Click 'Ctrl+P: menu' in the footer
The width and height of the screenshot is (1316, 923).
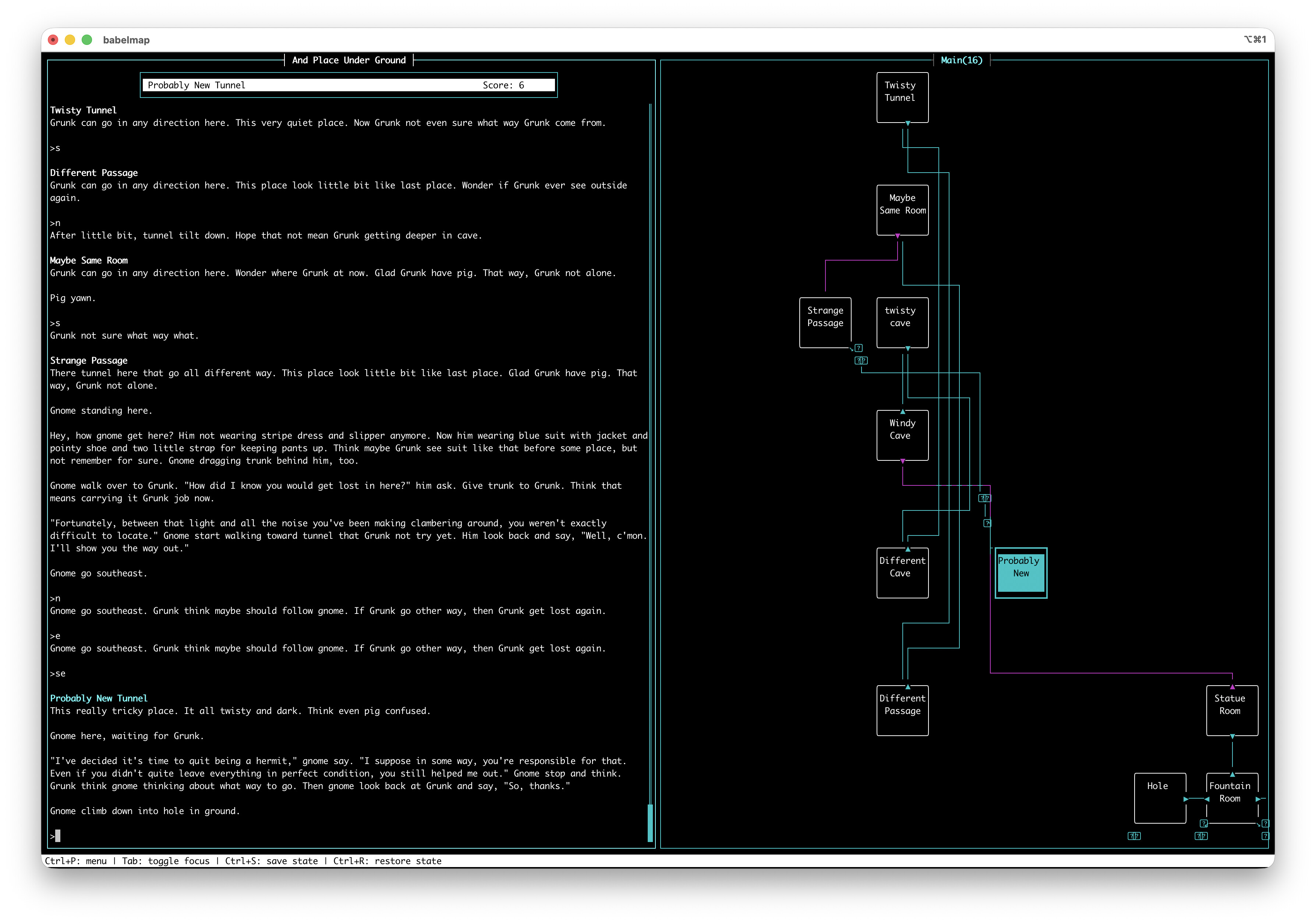(76, 860)
